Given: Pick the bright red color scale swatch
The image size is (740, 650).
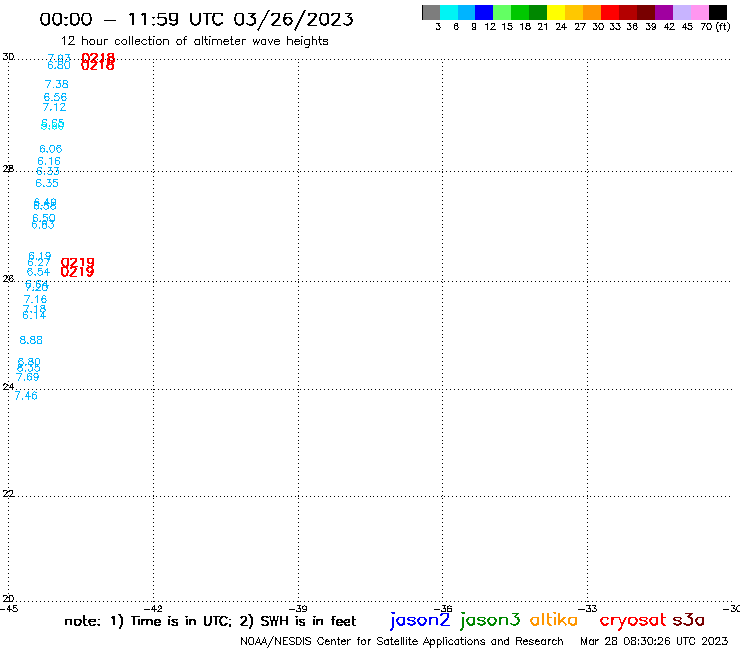Looking at the screenshot, I should pos(610,12).
